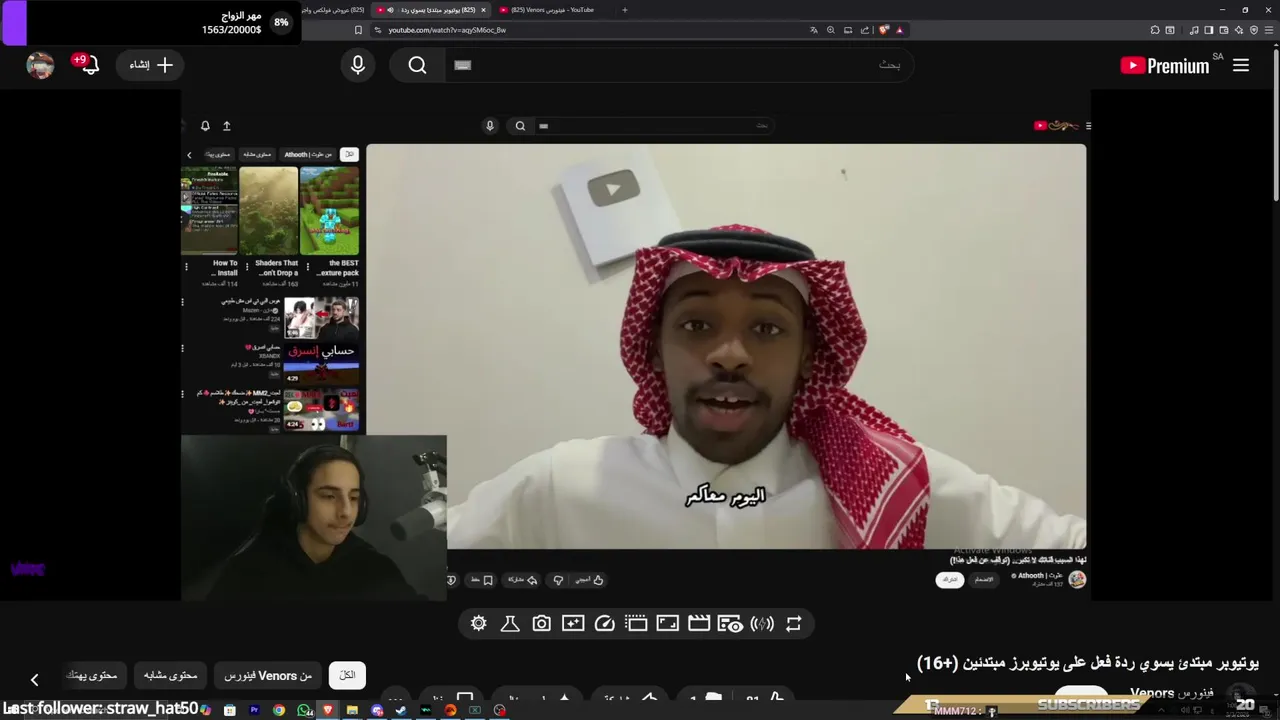Open the YouTube hamburger guide menu
This screenshot has height=720, width=1280.
(1241, 65)
